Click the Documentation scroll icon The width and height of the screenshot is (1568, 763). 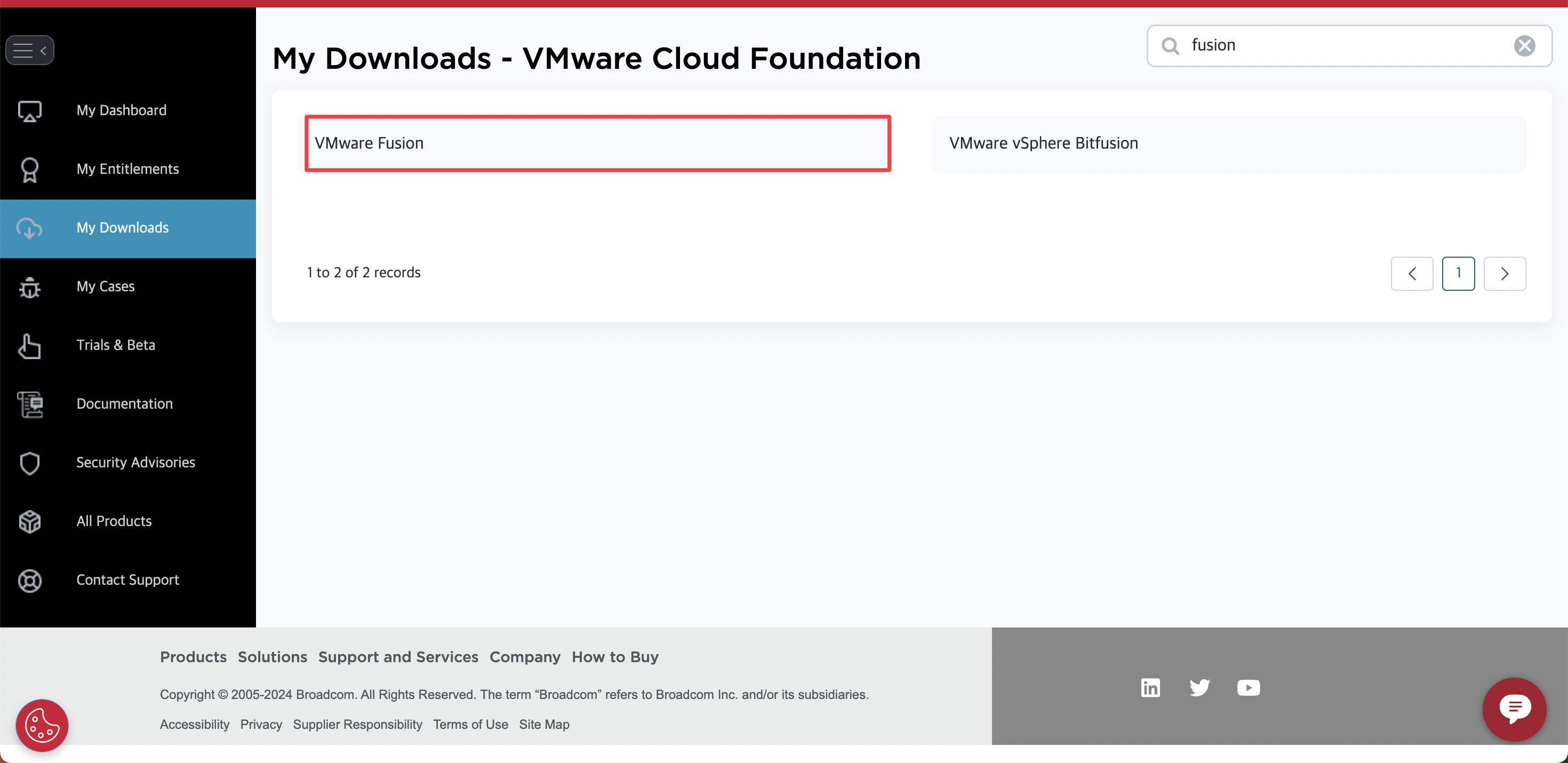(29, 404)
